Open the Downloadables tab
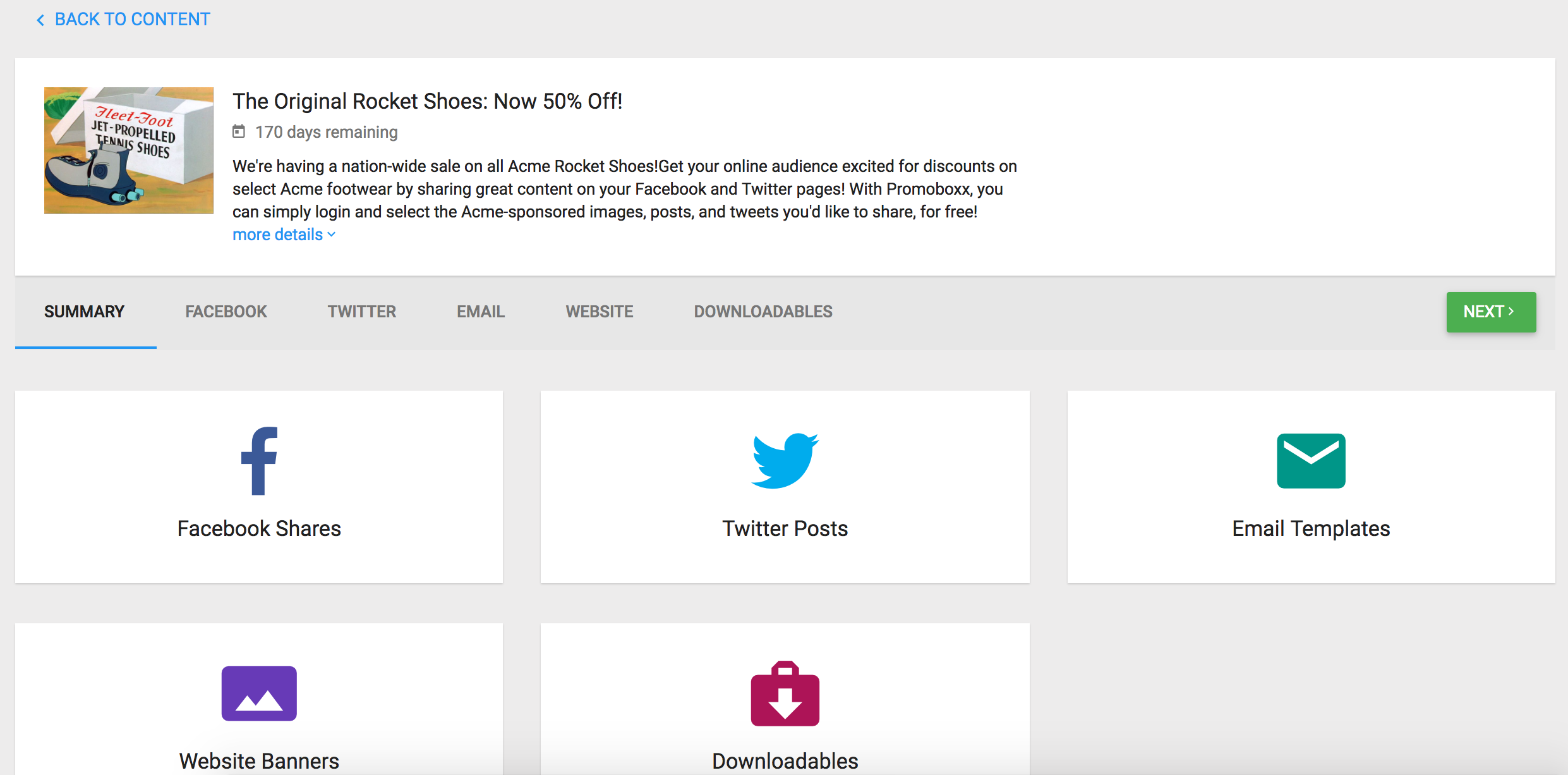 [x=763, y=312]
